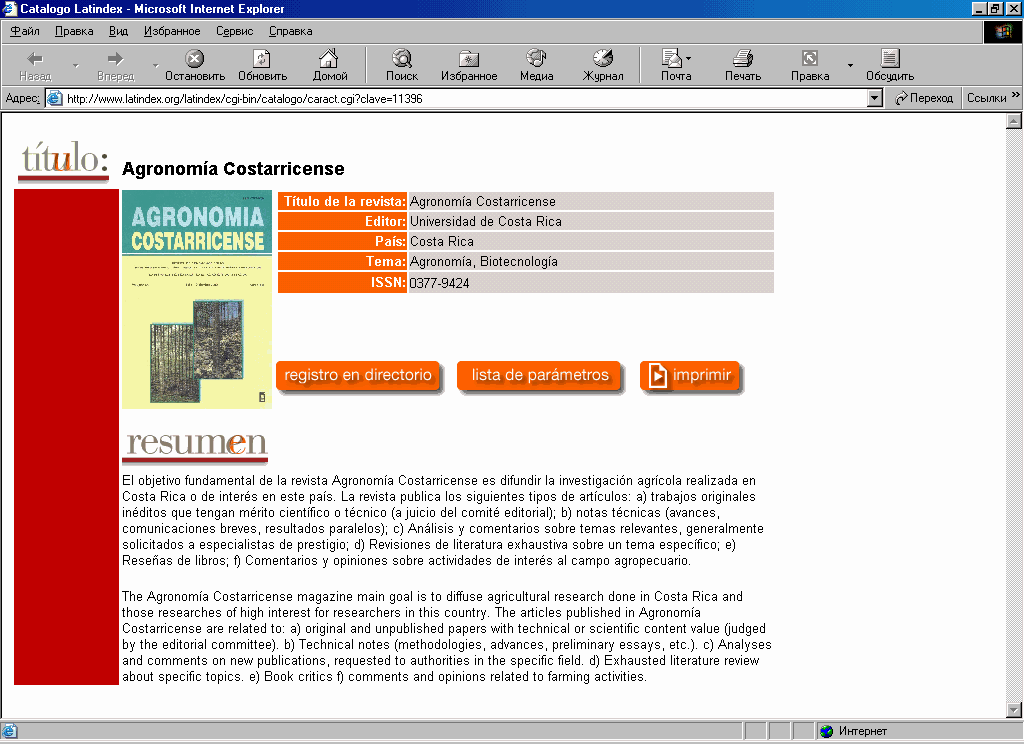Open the Файл menu
This screenshot has height=744, width=1024.
(x=25, y=31)
